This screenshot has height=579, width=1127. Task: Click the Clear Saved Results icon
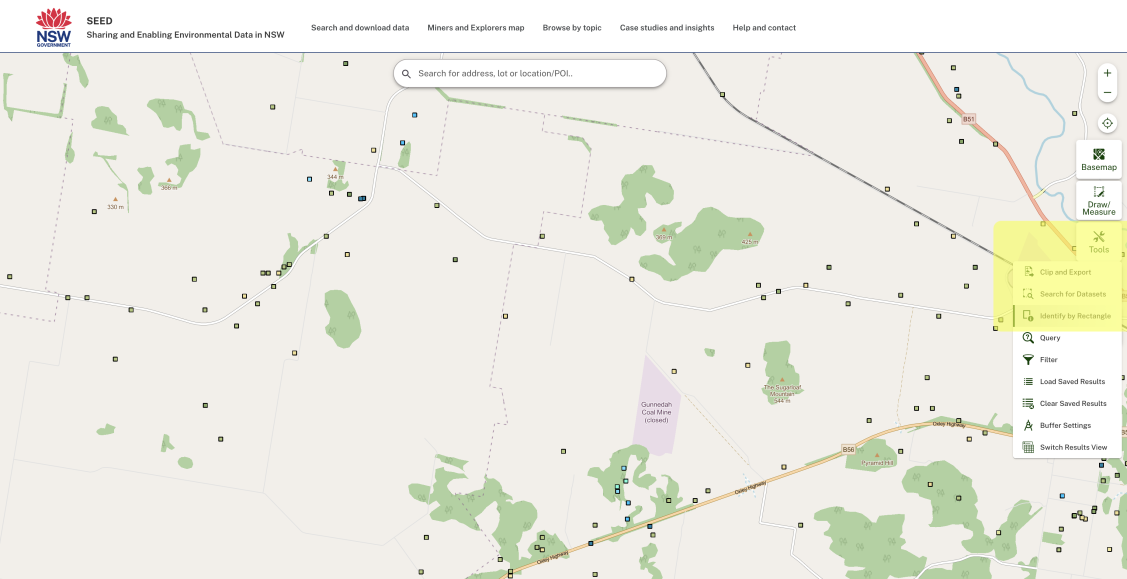[x=1028, y=404]
